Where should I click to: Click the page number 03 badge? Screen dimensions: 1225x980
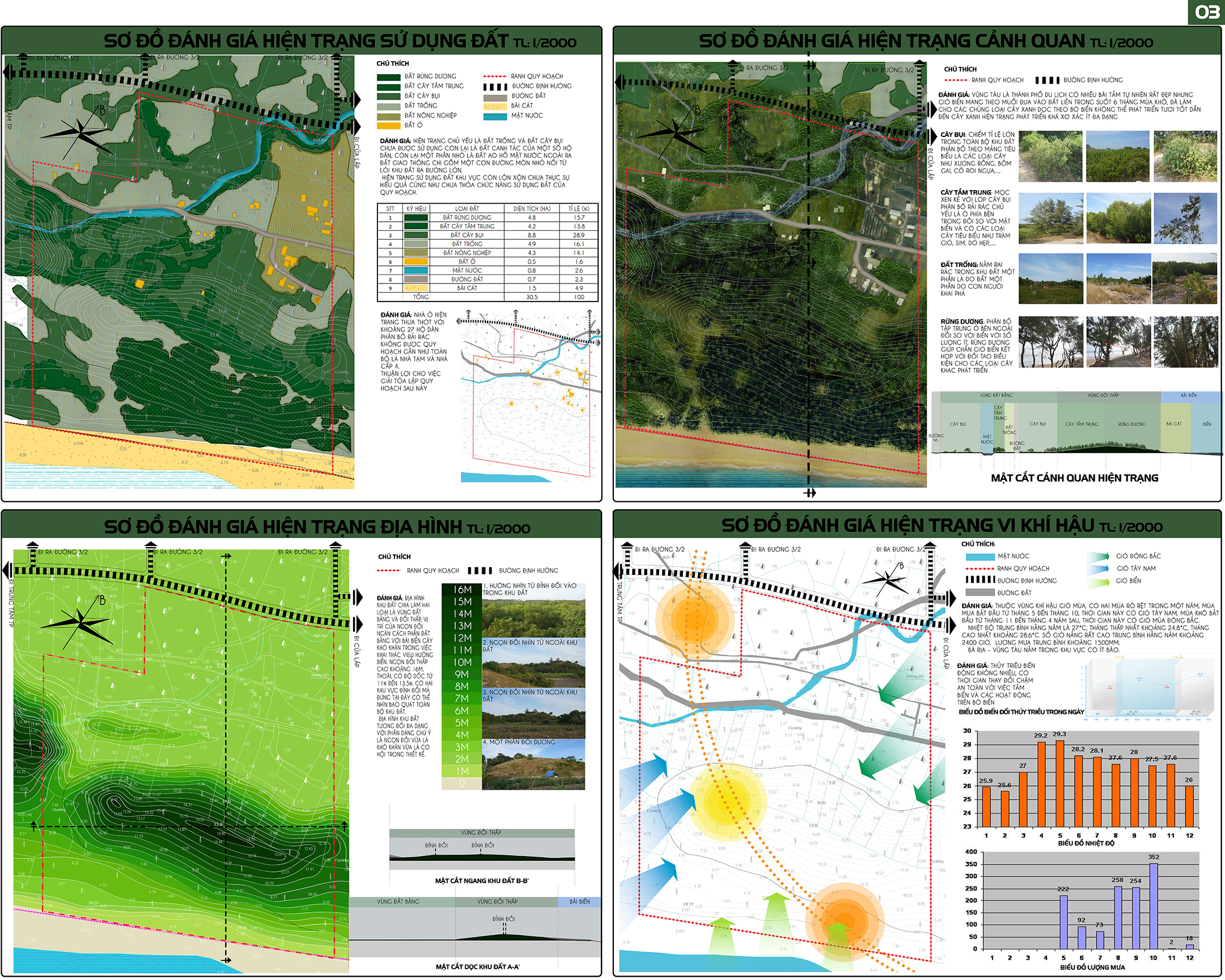point(1206,12)
